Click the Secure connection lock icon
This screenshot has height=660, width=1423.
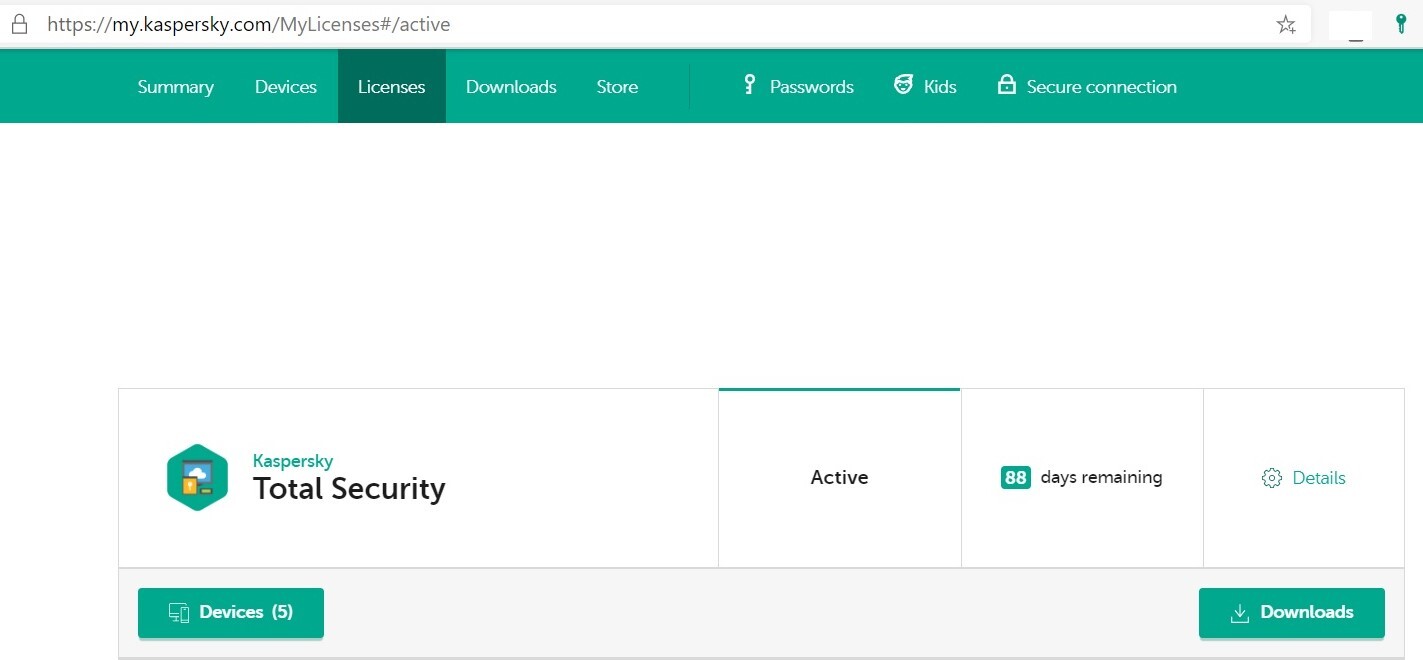(1007, 85)
